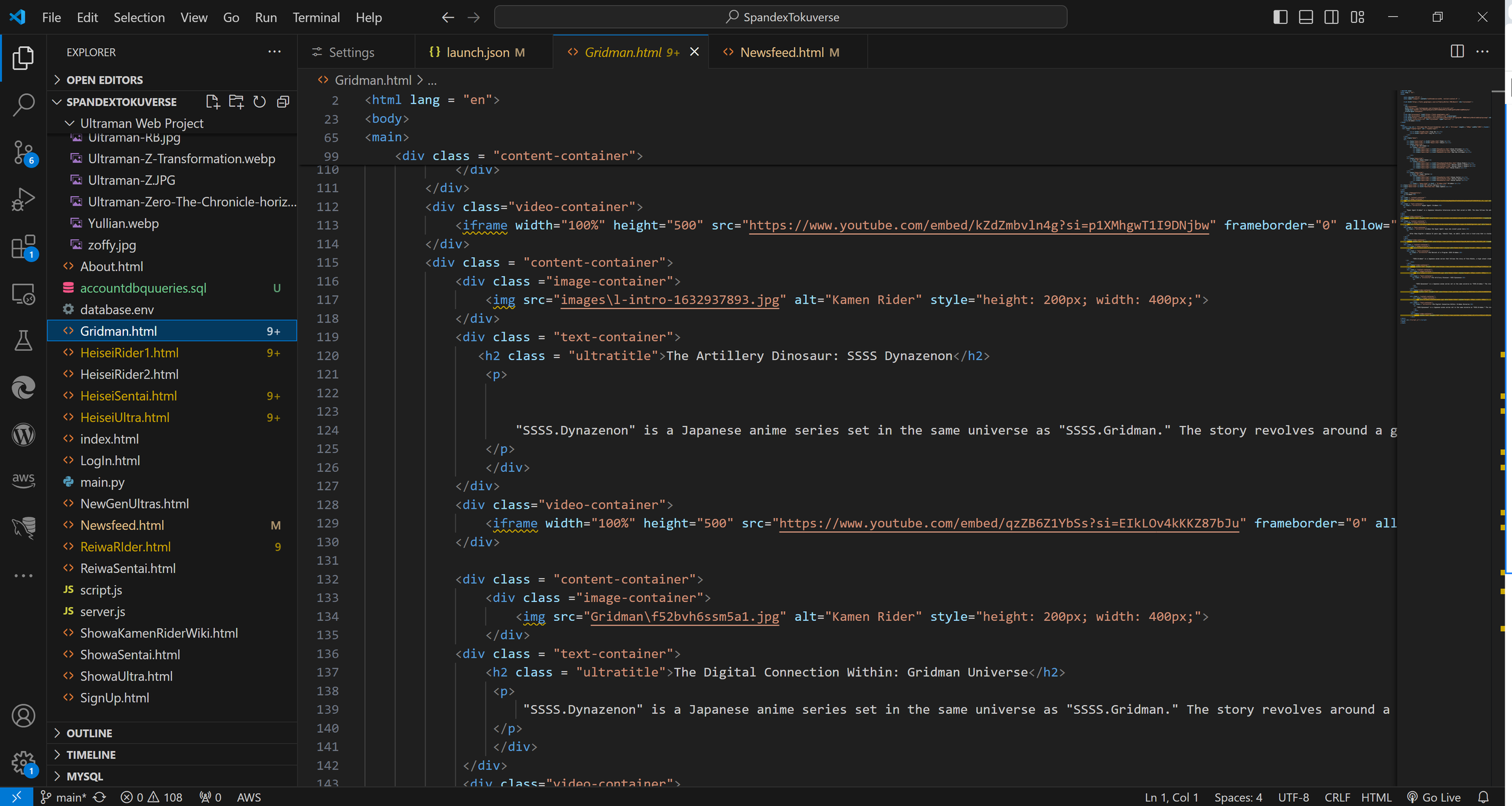Image resolution: width=1512 pixels, height=806 pixels.
Task: Collapse all folders in explorer
Action: point(283,102)
